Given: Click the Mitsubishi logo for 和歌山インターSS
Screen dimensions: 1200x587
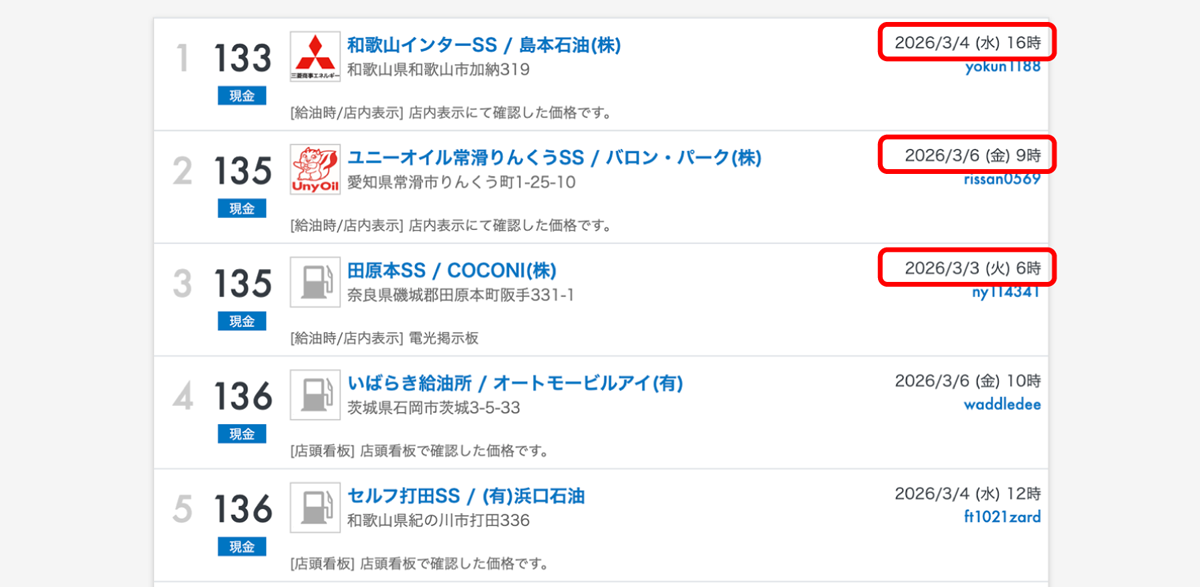Looking at the screenshot, I should pyautogui.click(x=315, y=57).
